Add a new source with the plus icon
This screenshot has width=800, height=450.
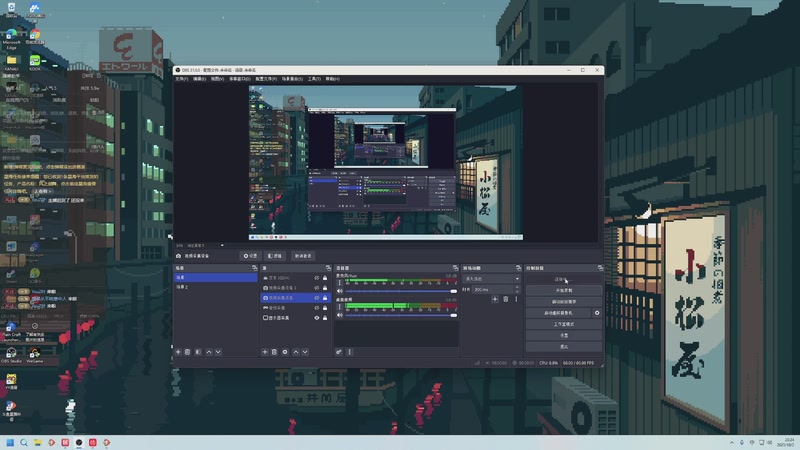pyautogui.click(x=264, y=352)
